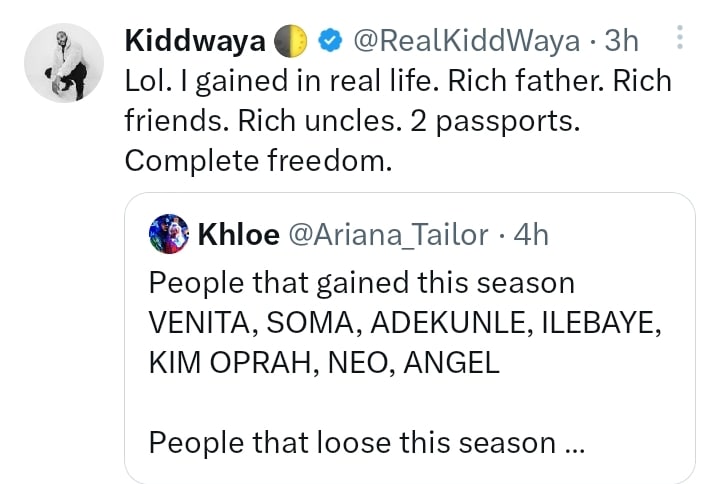The height and width of the screenshot is (484, 720).
Task: Click the Khloe display name
Action: click(x=237, y=235)
